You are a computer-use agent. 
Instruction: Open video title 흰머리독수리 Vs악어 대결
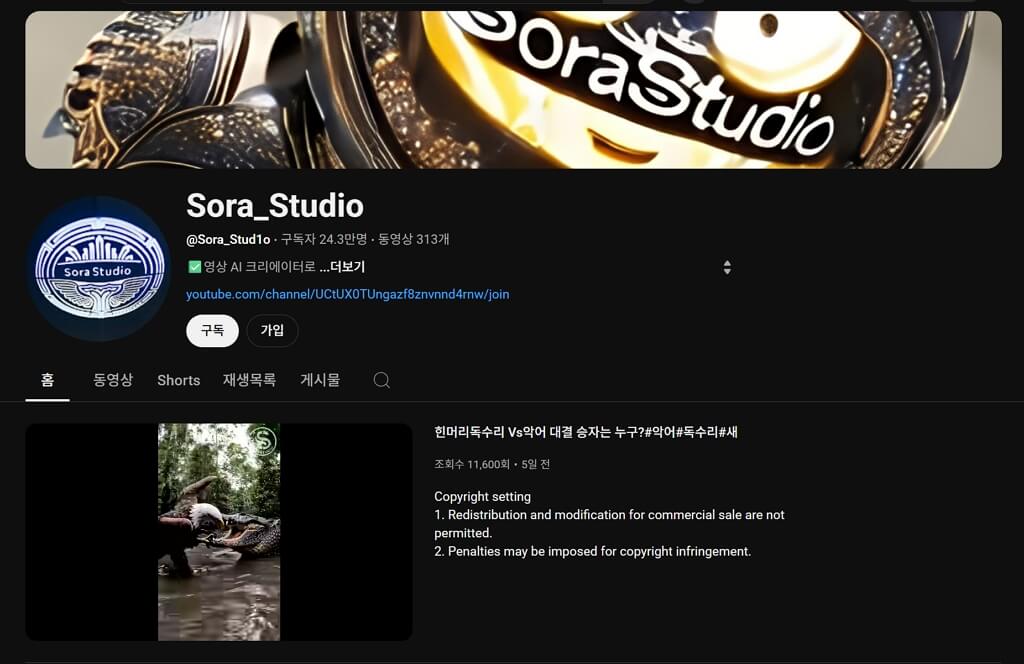point(586,432)
